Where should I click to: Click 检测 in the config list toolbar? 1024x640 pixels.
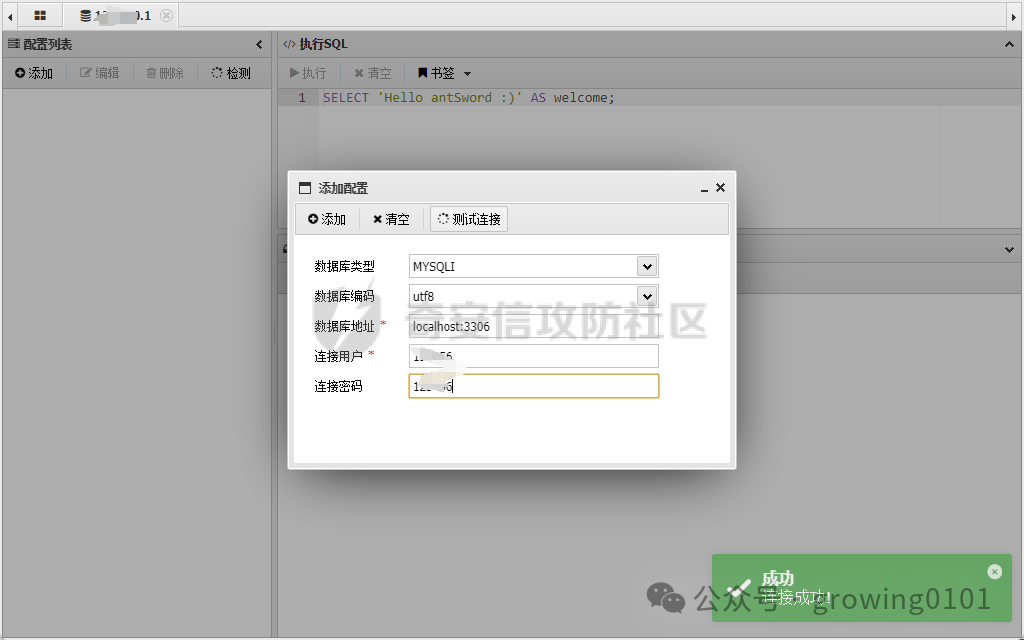(231, 73)
